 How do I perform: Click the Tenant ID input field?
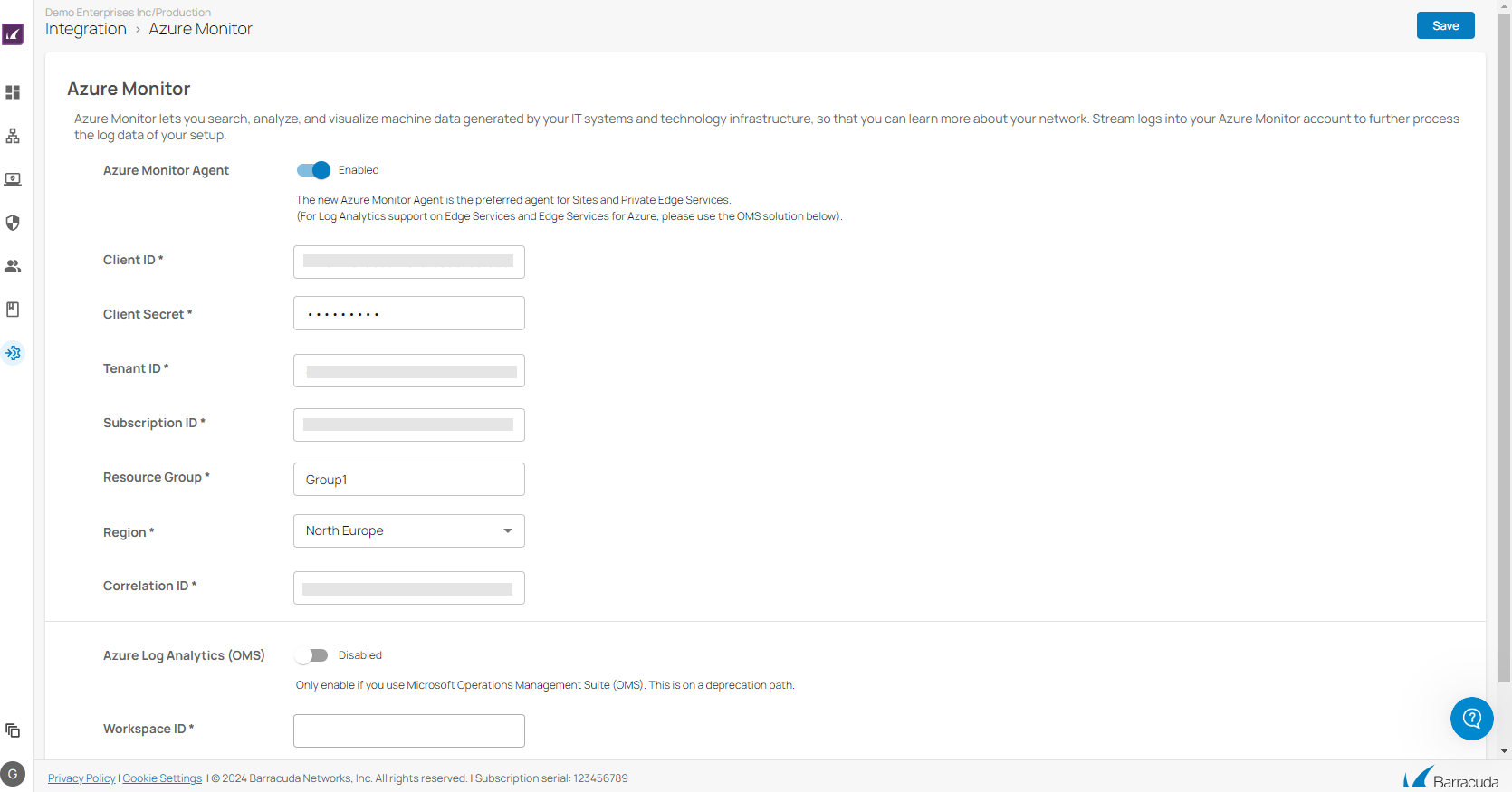[409, 370]
